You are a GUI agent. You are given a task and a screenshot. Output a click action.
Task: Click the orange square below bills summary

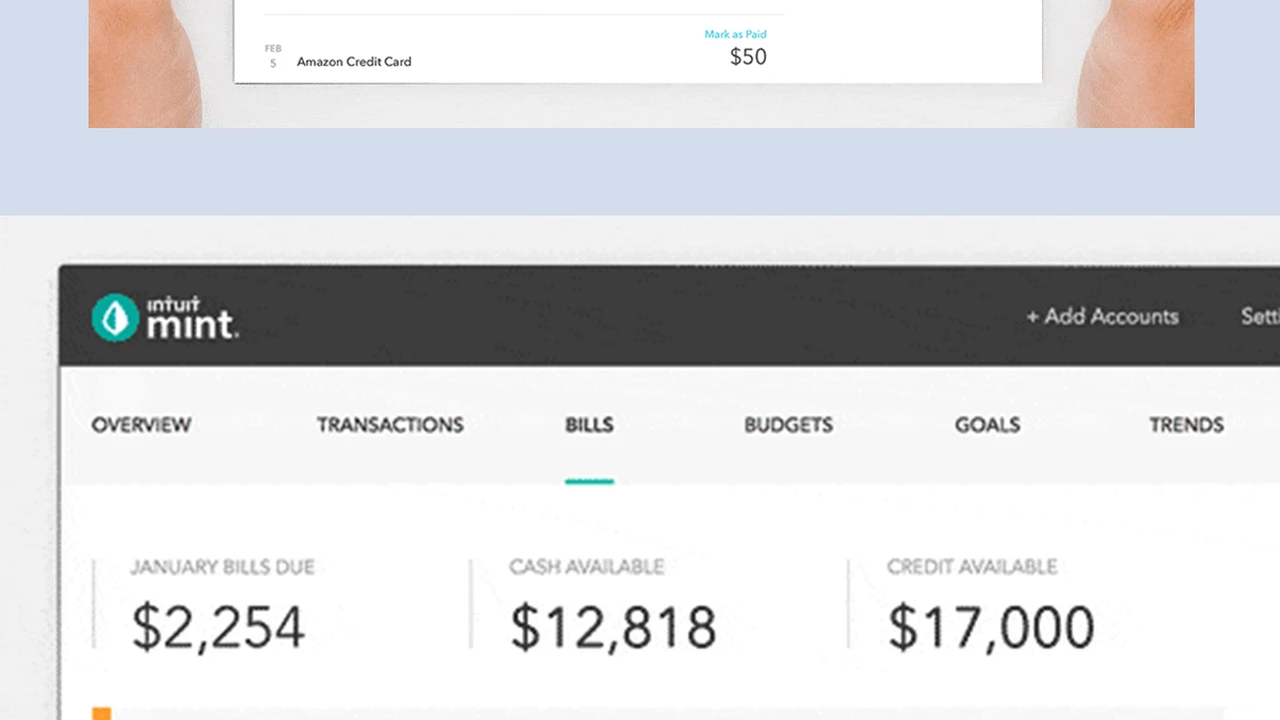[x=101, y=713]
